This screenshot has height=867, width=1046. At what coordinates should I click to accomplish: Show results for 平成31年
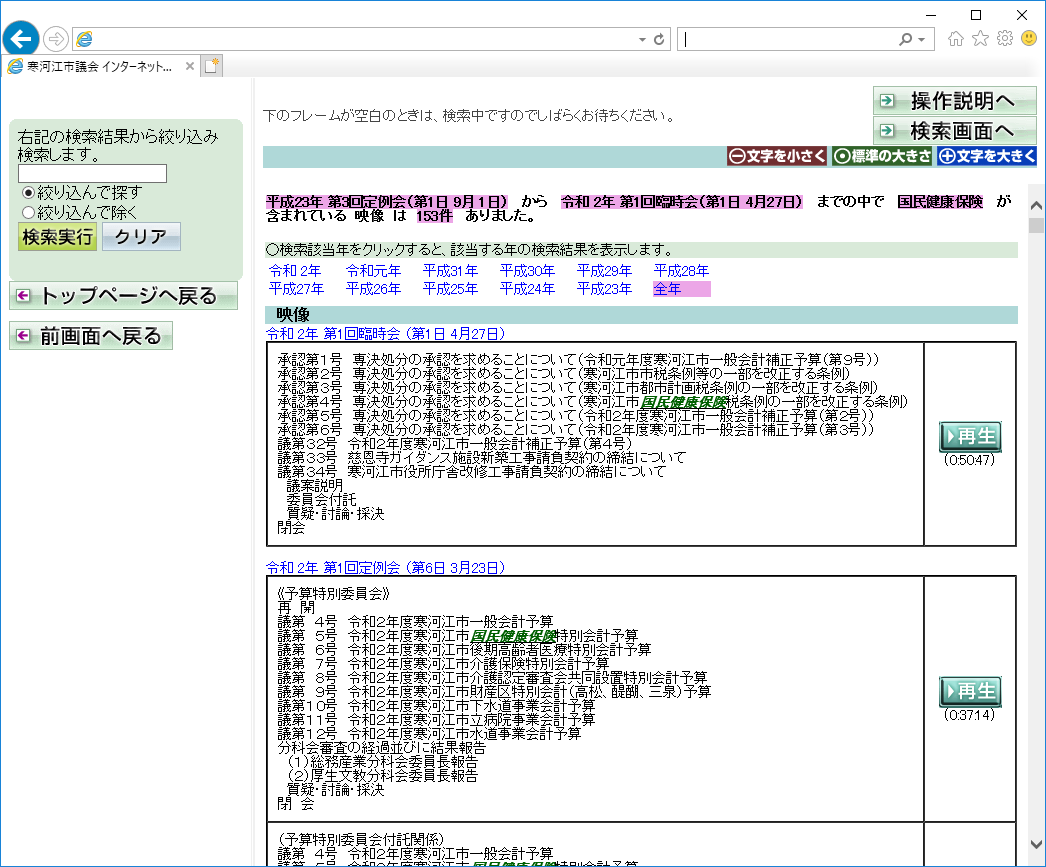coord(450,271)
